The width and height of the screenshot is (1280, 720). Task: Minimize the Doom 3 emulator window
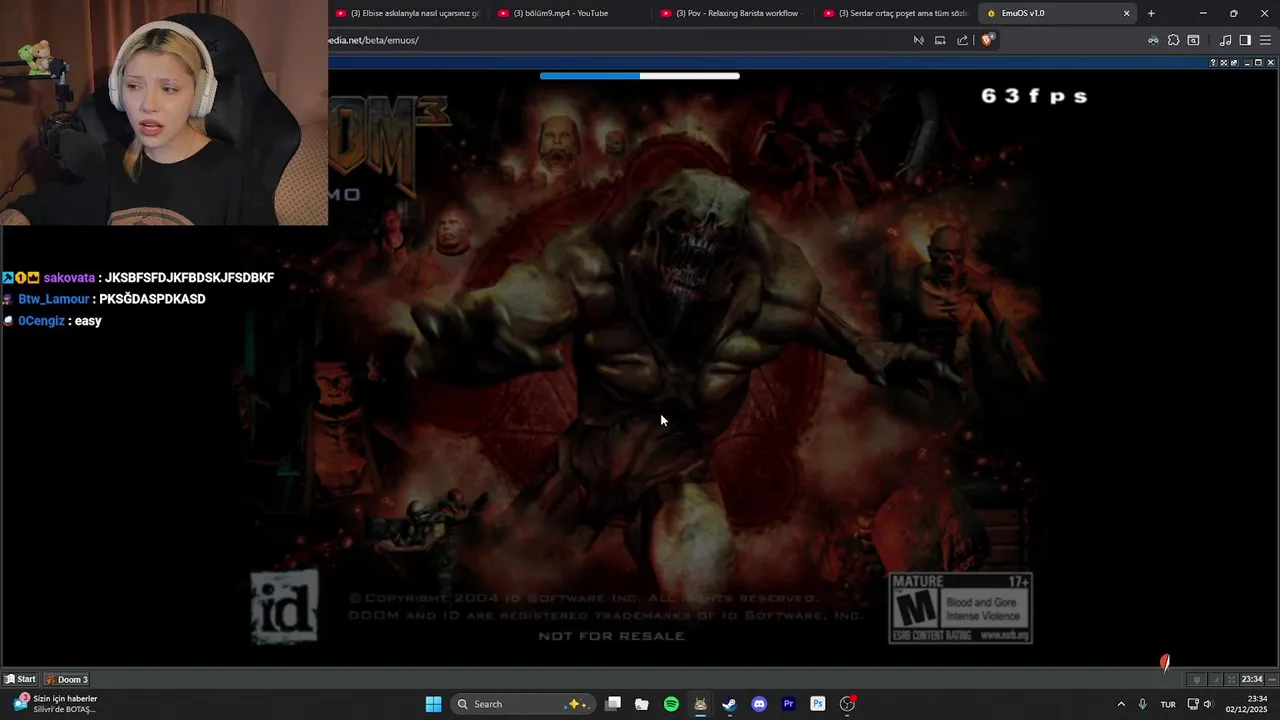(x=1246, y=62)
